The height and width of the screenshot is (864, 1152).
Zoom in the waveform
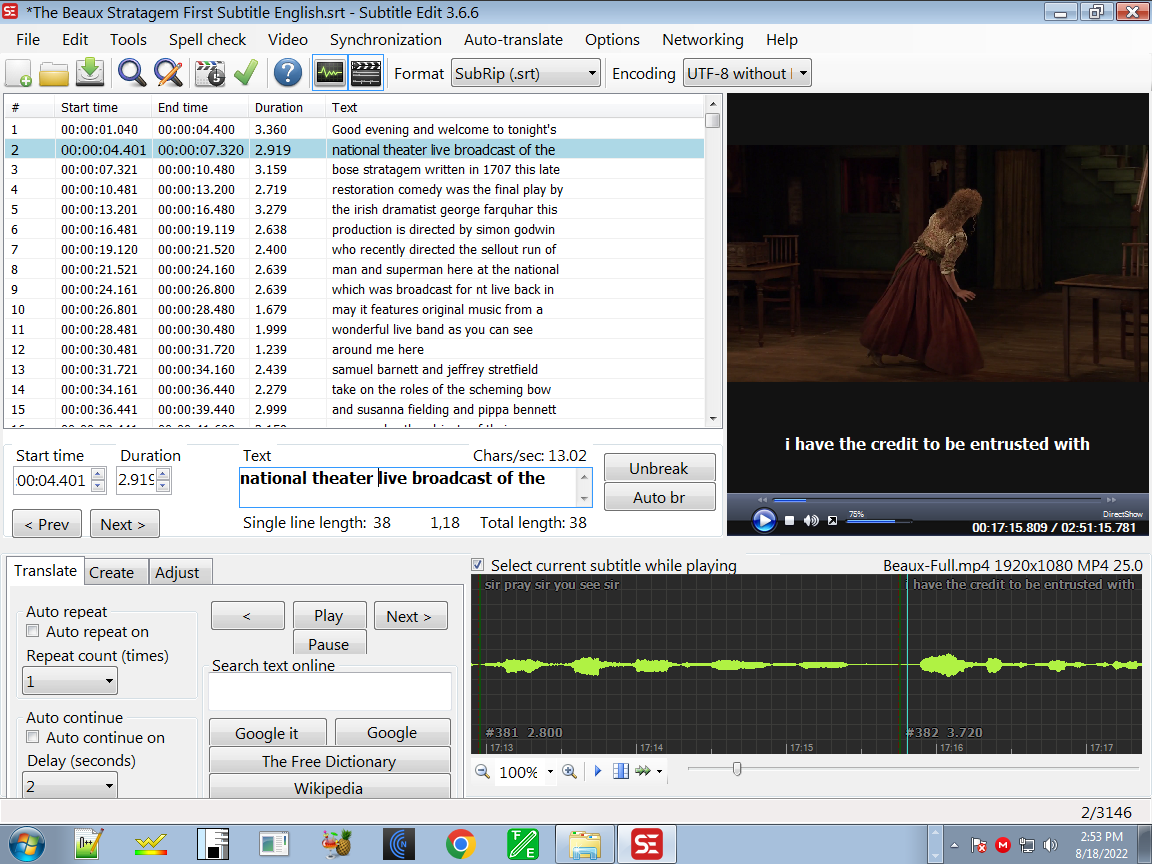point(569,771)
